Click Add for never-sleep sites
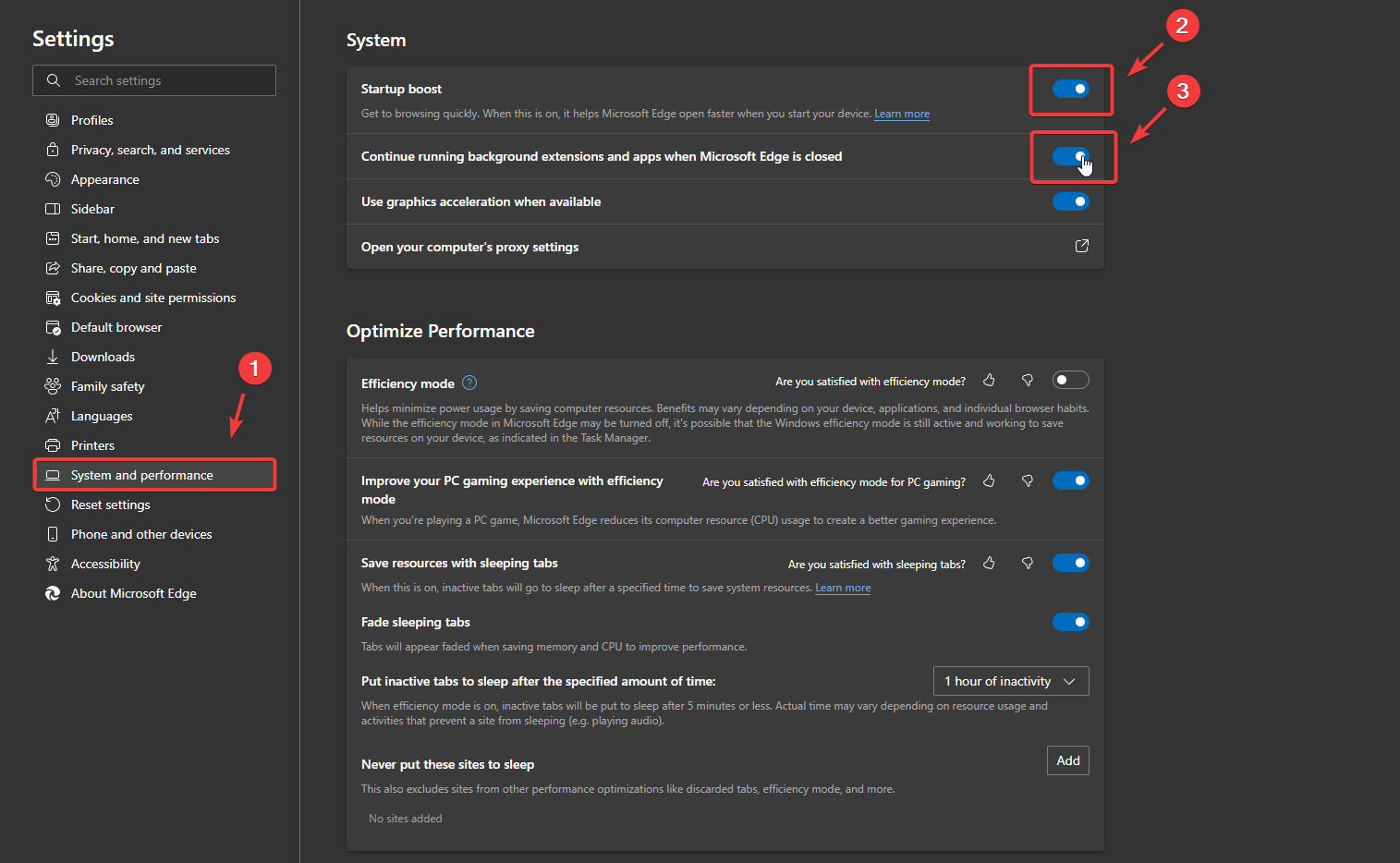This screenshot has height=863, width=1400. [1067, 760]
